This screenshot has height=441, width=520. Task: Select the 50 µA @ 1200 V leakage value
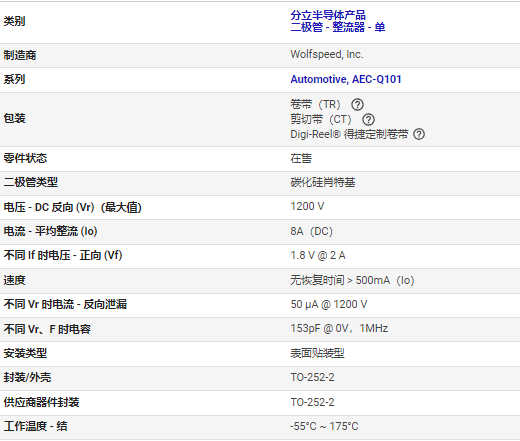pos(329,304)
